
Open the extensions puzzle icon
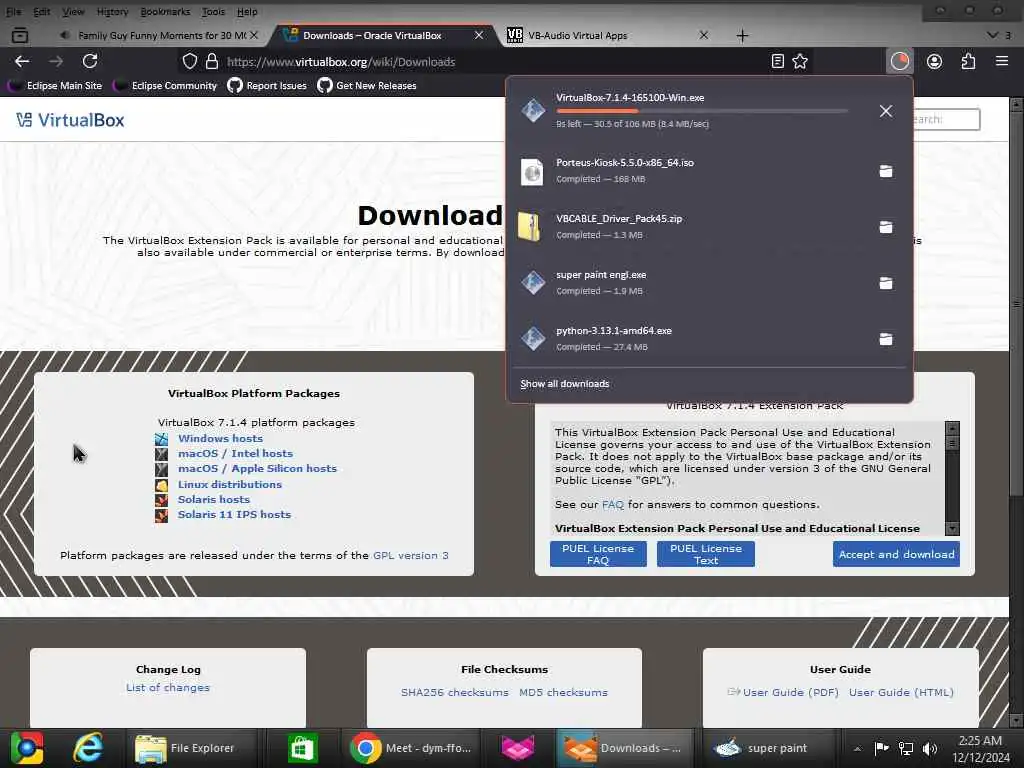(x=968, y=61)
